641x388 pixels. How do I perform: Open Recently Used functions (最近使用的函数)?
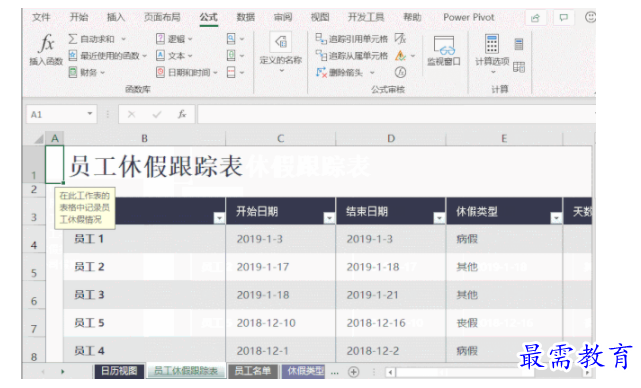coord(108,56)
